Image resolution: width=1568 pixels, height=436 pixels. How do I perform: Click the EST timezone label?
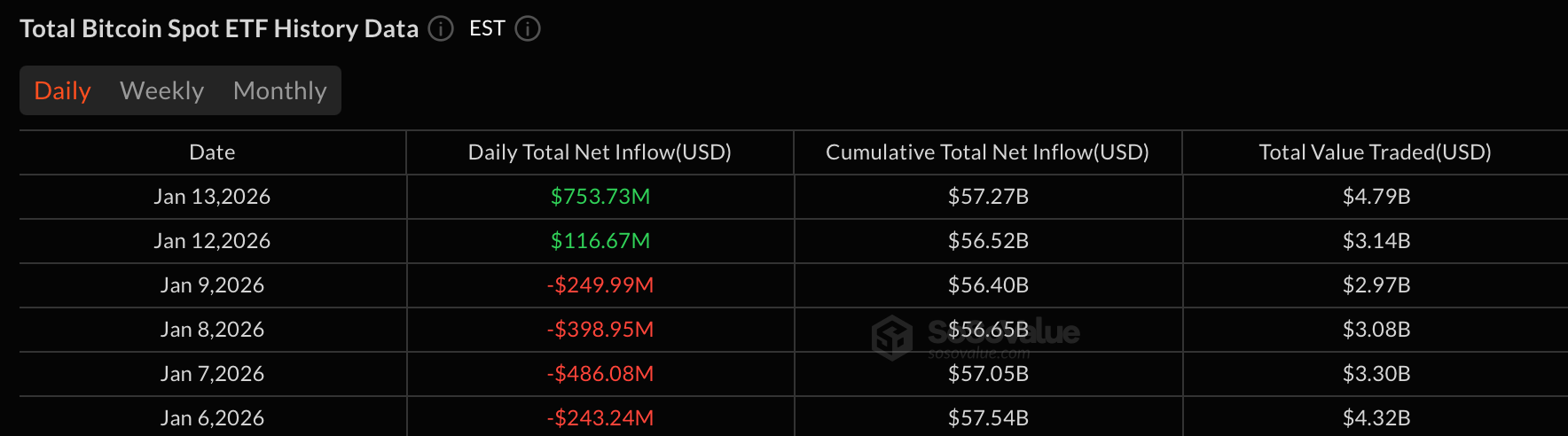click(487, 29)
